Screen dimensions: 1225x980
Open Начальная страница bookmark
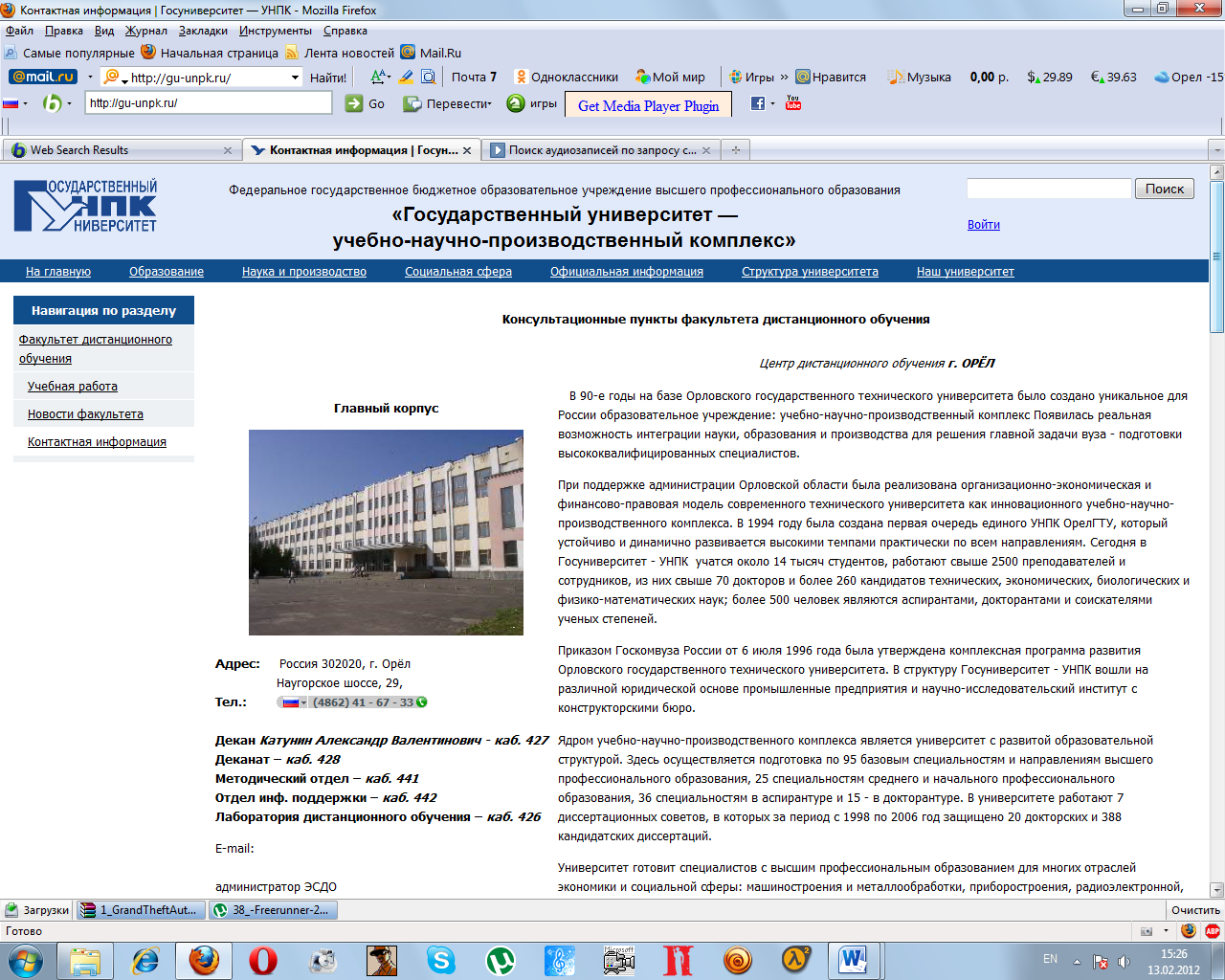coord(210,53)
